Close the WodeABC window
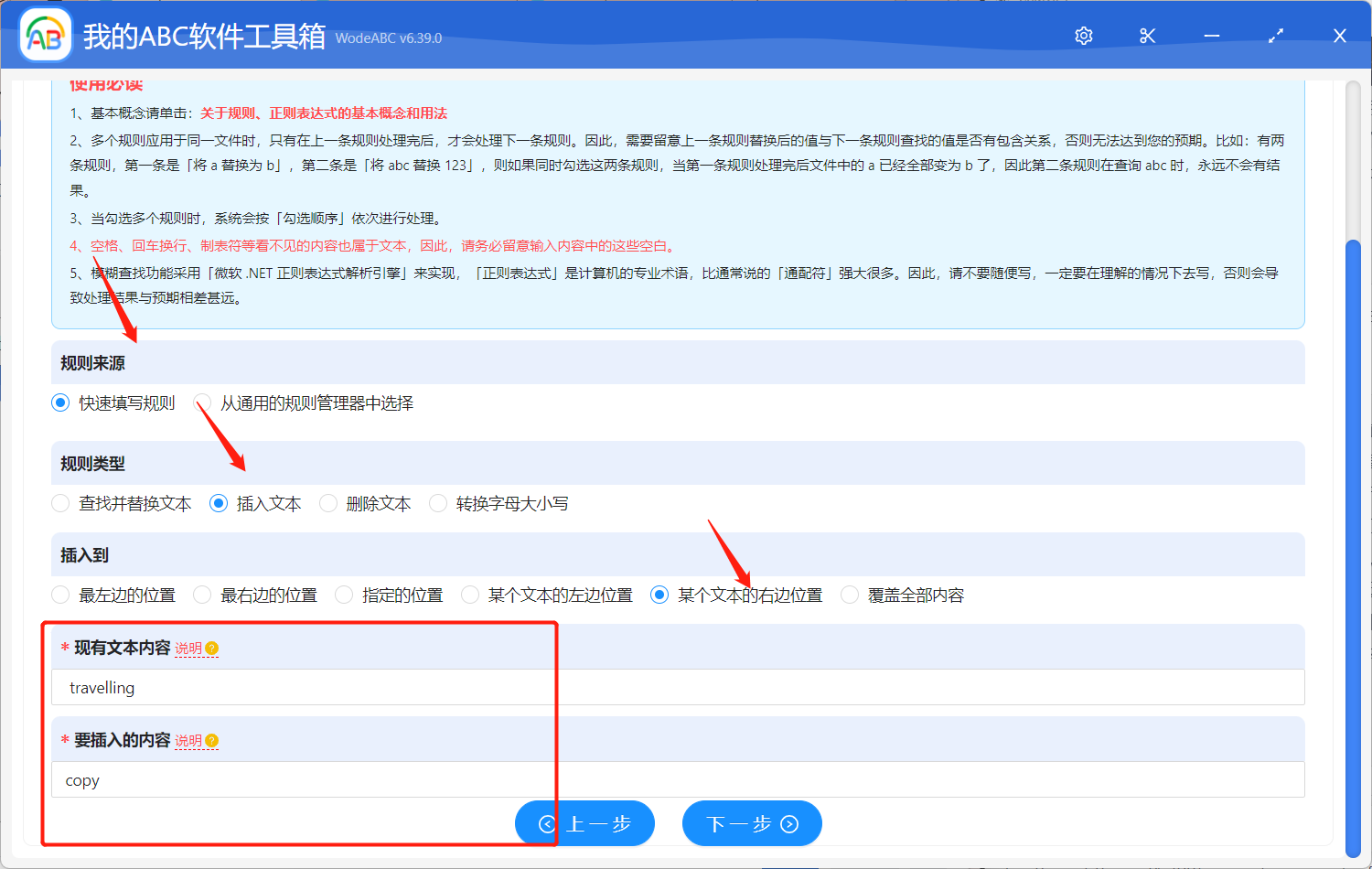1372x869 pixels. pyautogui.click(x=1340, y=36)
